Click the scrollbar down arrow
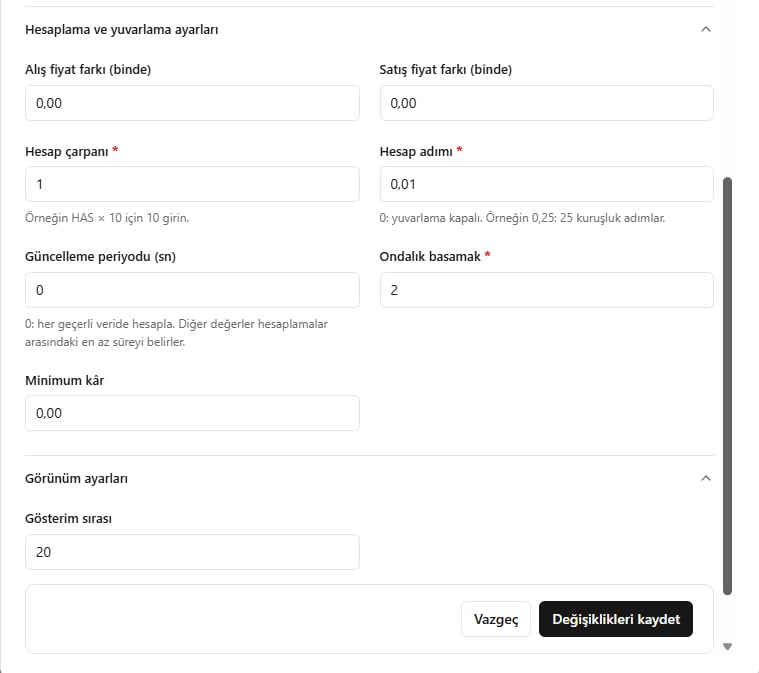Image resolution: width=759 pixels, height=673 pixels. tap(727, 646)
